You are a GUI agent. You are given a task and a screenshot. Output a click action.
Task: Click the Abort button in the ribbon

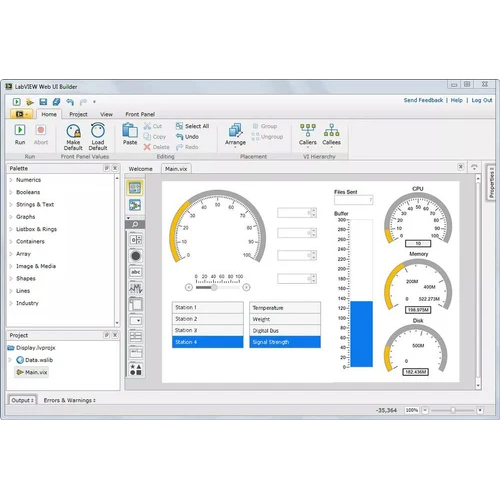pyautogui.click(x=41, y=134)
